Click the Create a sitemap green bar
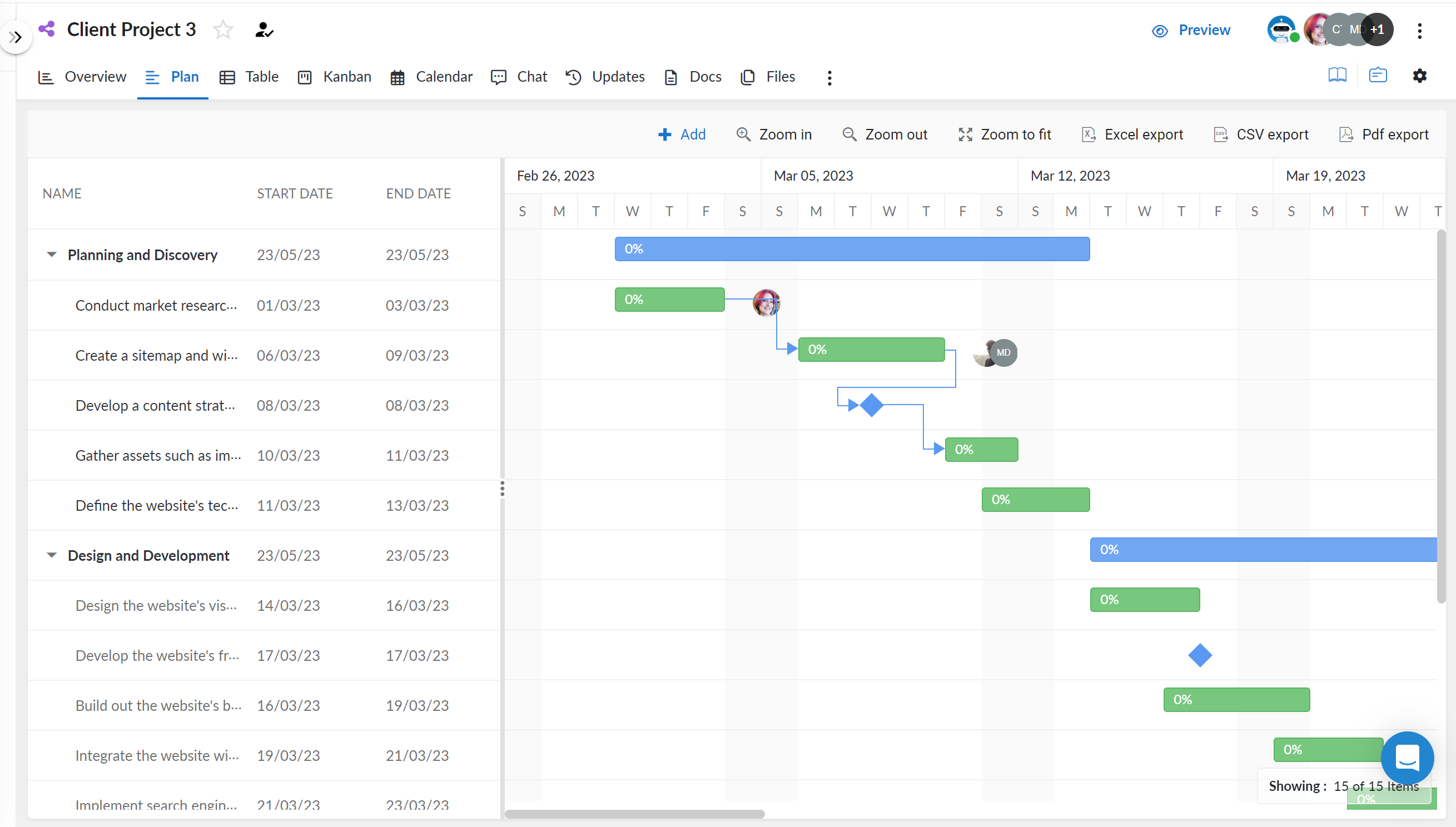This screenshot has width=1456, height=827. [x=872, y=350]
